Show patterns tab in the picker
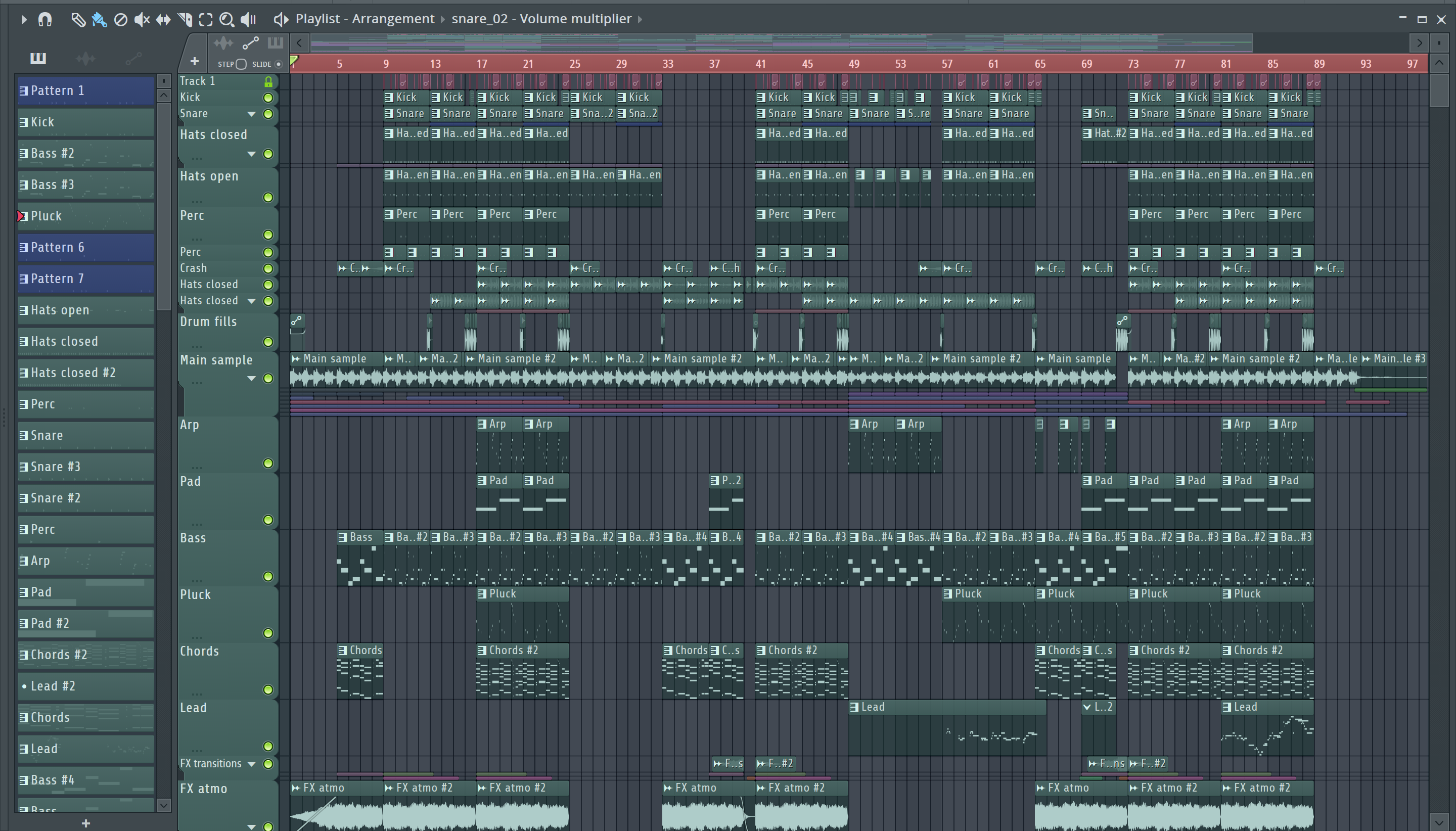This screenshot has height=831, width=1456. point(38,58)
